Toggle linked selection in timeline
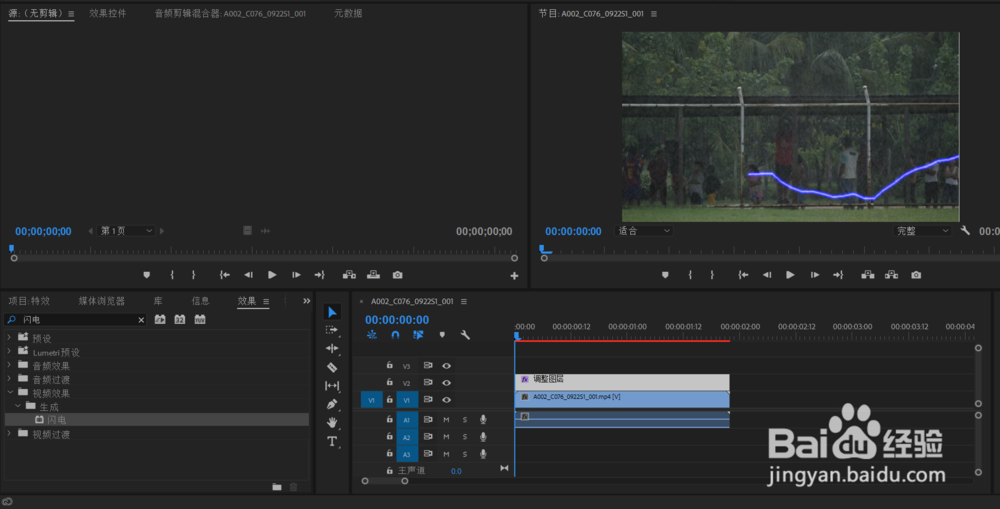 click(418, 335)
